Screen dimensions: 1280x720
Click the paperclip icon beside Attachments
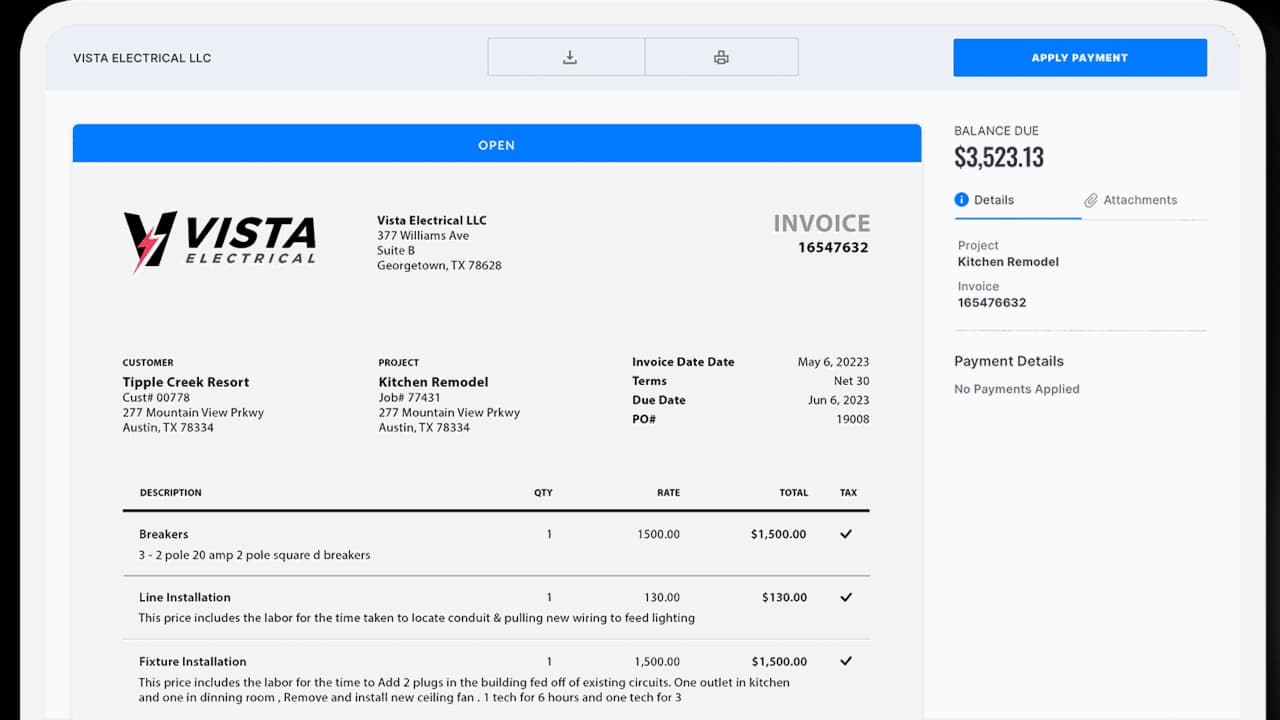(x=1091, y=200)
